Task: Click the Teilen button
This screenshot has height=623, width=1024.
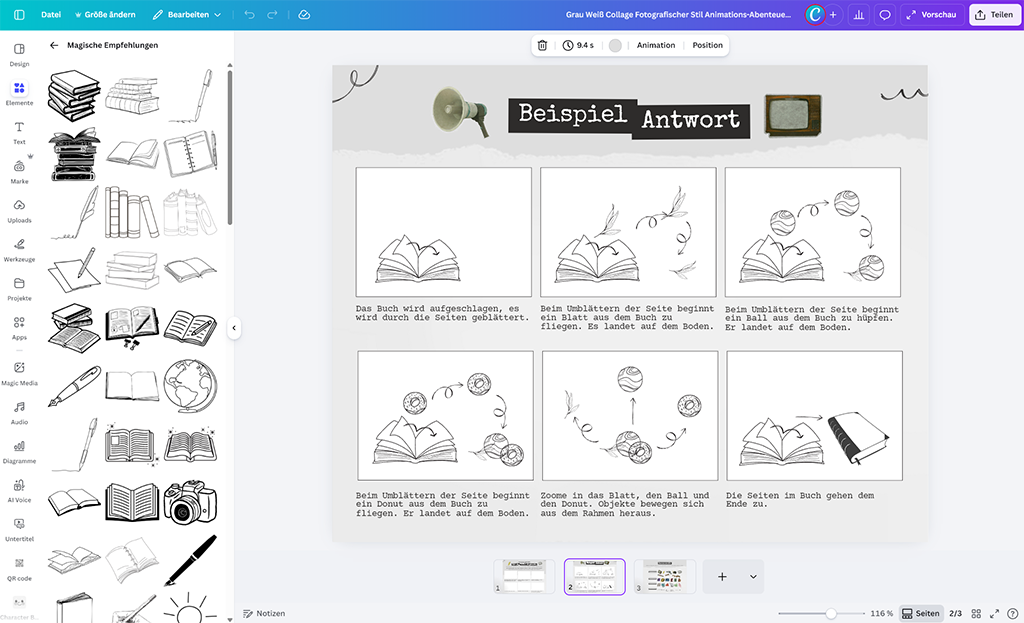Action: 995,14
